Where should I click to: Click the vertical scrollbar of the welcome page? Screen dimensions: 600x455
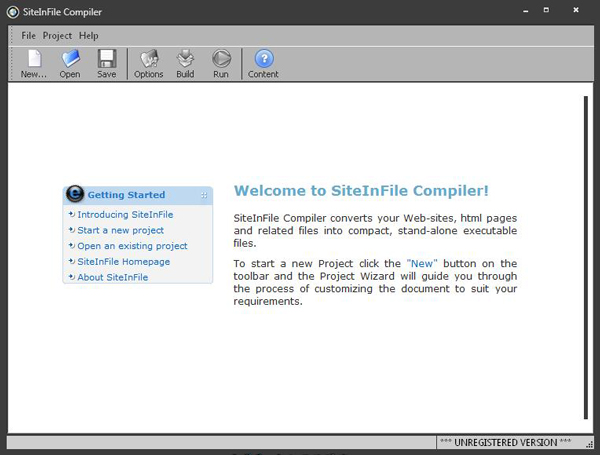click(x=586, y=258)
